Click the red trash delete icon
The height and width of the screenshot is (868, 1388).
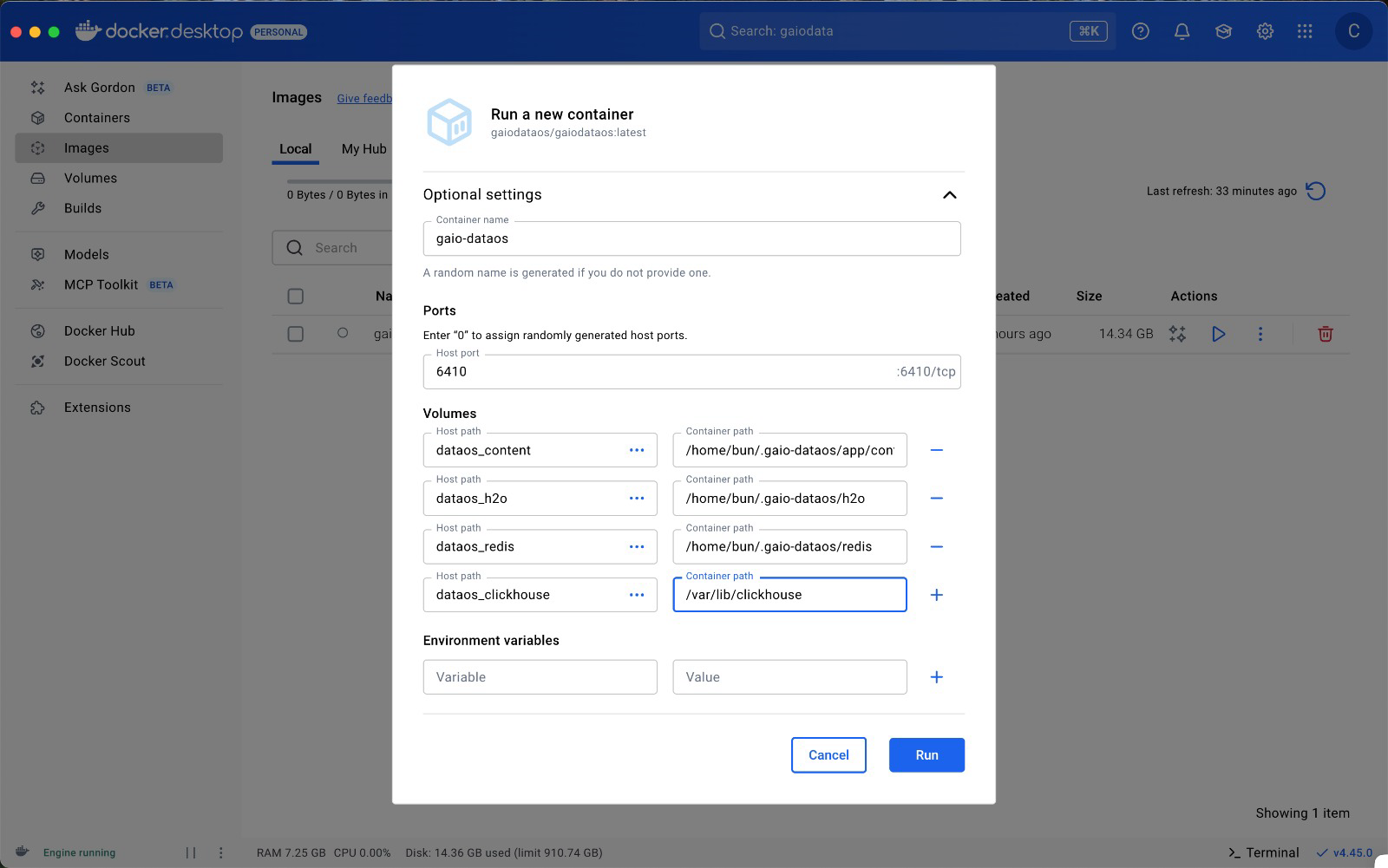tap(1325, 334)
